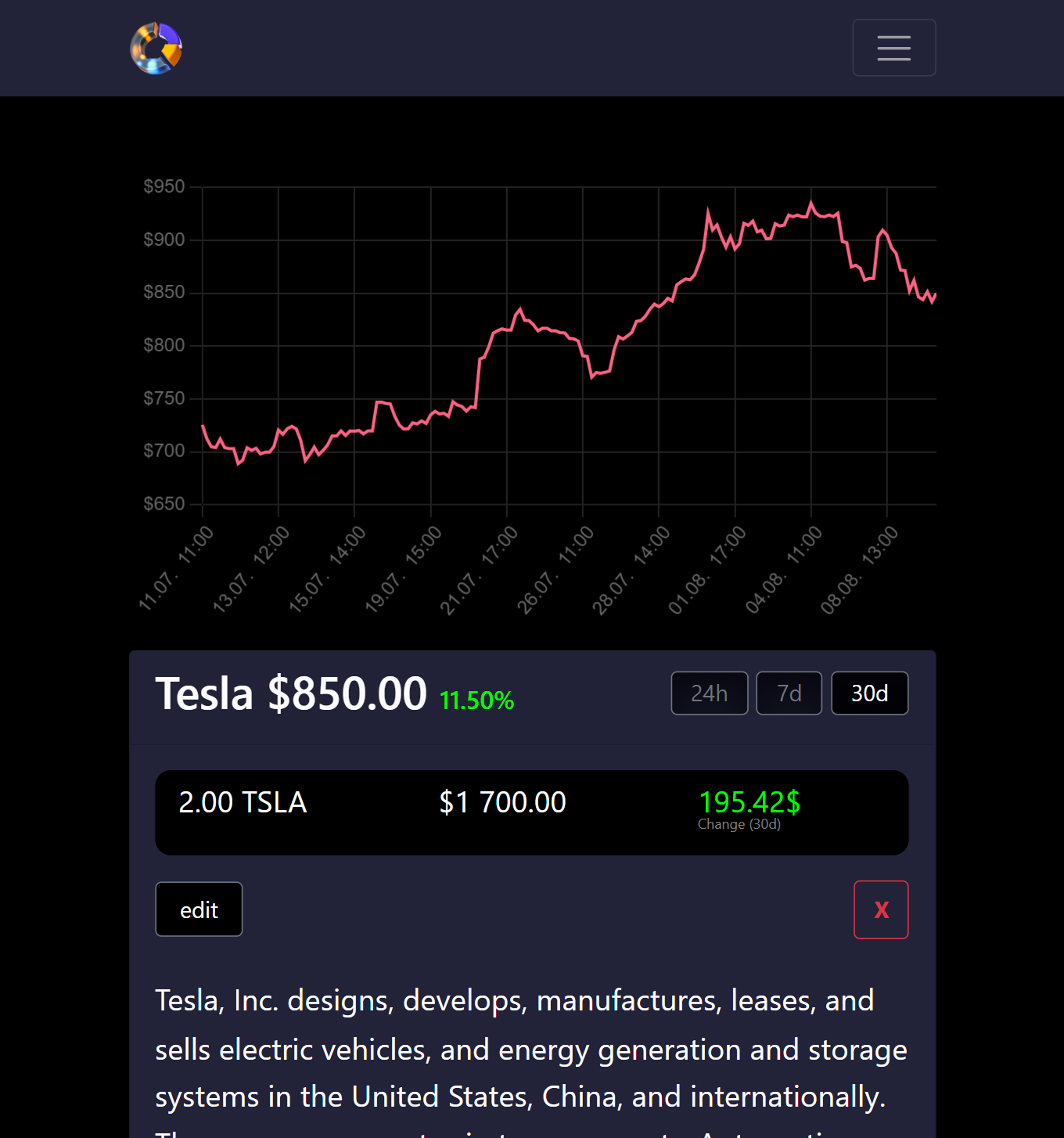
Task: Click the $950 y-axis label
Action: (x=164, y=187)
